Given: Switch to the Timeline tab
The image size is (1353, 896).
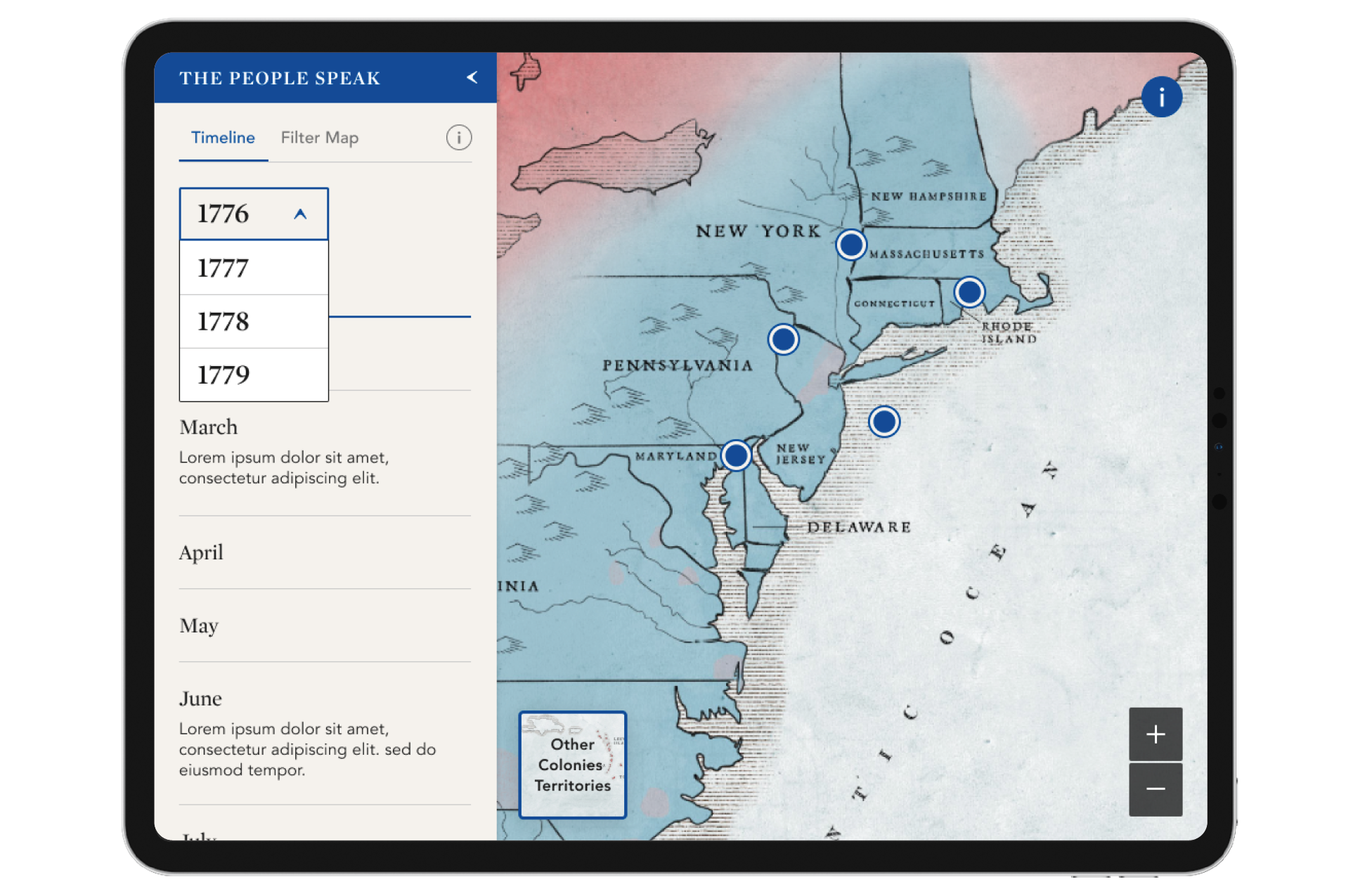Looking at the screenshot, I should [x=223, y=138].
